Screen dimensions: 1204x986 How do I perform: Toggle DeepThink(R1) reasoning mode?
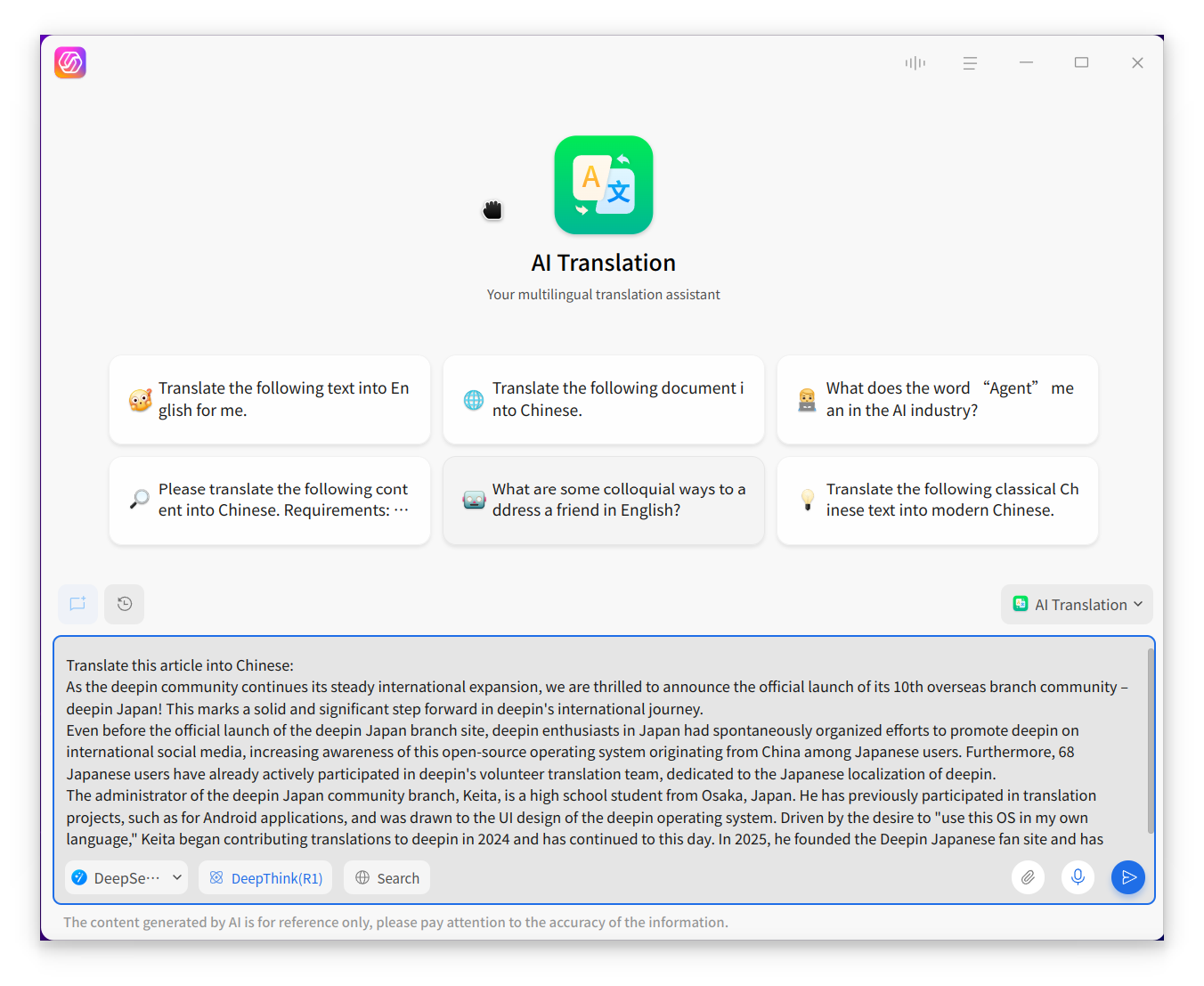(265, 877)
